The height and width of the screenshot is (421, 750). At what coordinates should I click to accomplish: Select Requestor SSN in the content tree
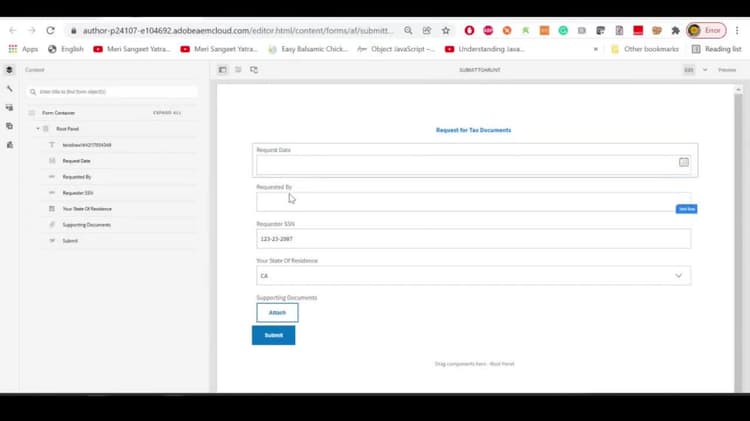coord(78,193)
